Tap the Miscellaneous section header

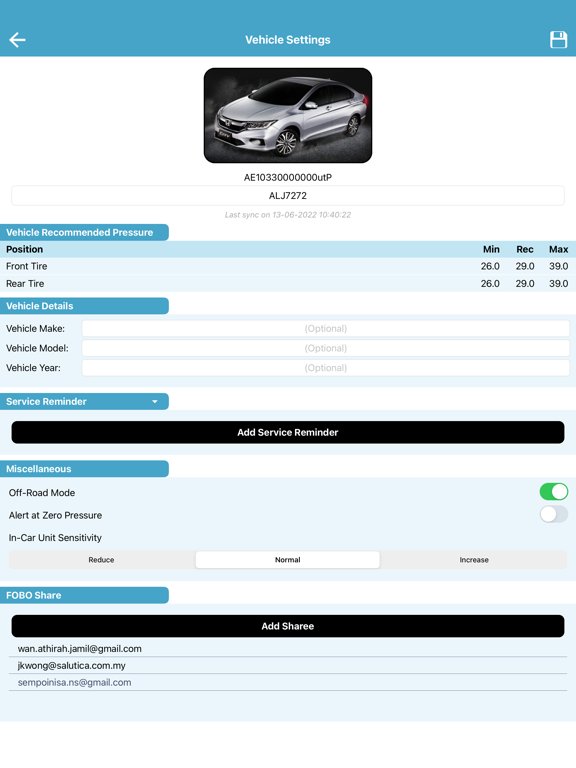[x=84, y=469]
